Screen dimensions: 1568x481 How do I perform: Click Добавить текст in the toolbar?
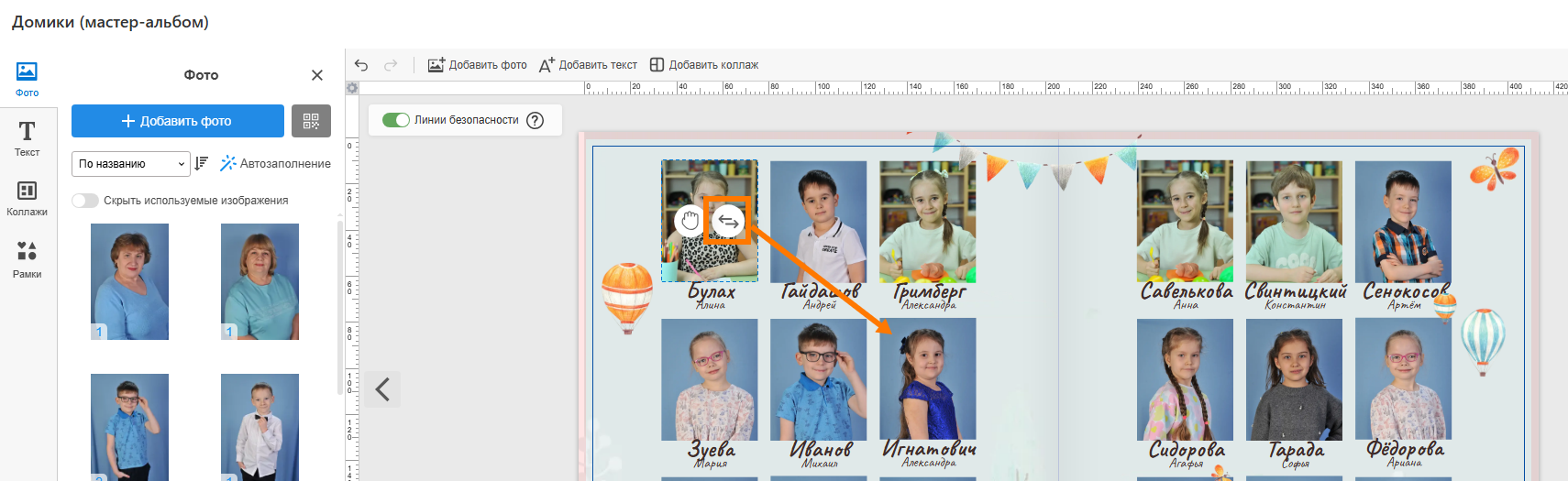coord(588,65)
